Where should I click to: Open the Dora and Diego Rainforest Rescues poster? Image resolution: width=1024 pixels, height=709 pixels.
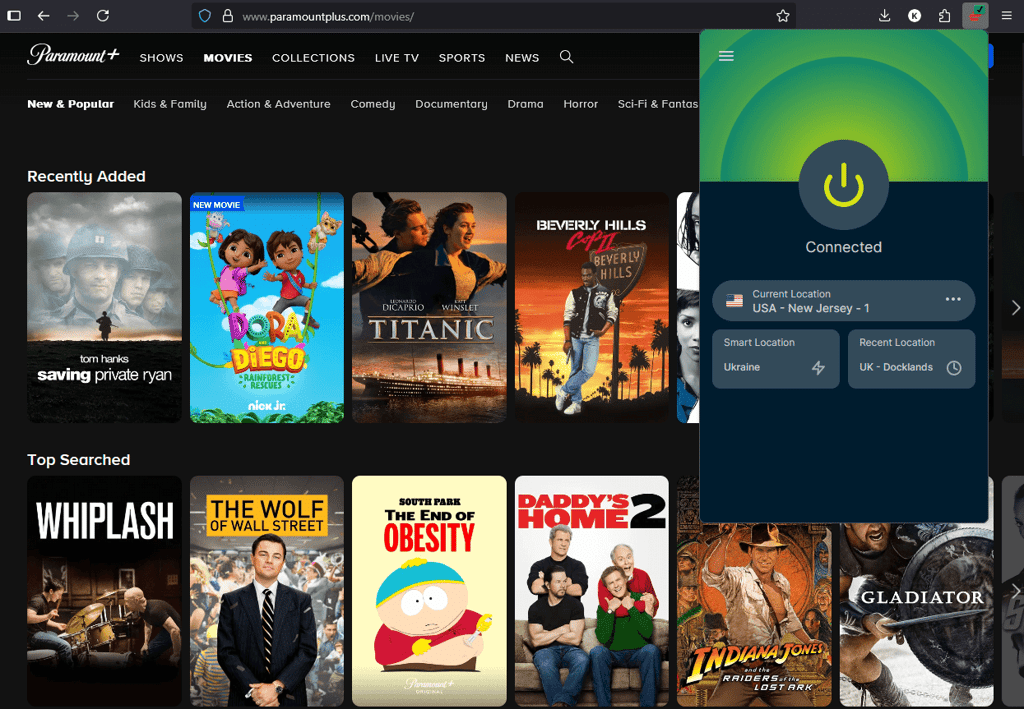266,307
